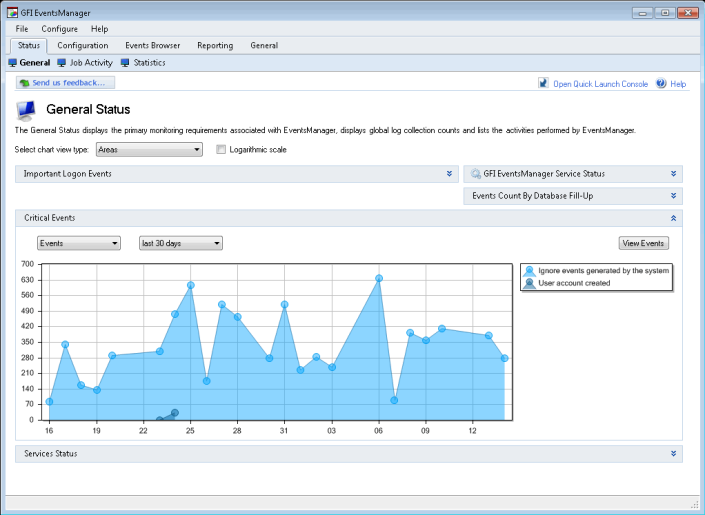Click legend icon for User account created
Screen dimensions: 705x515
click(529, 283)
